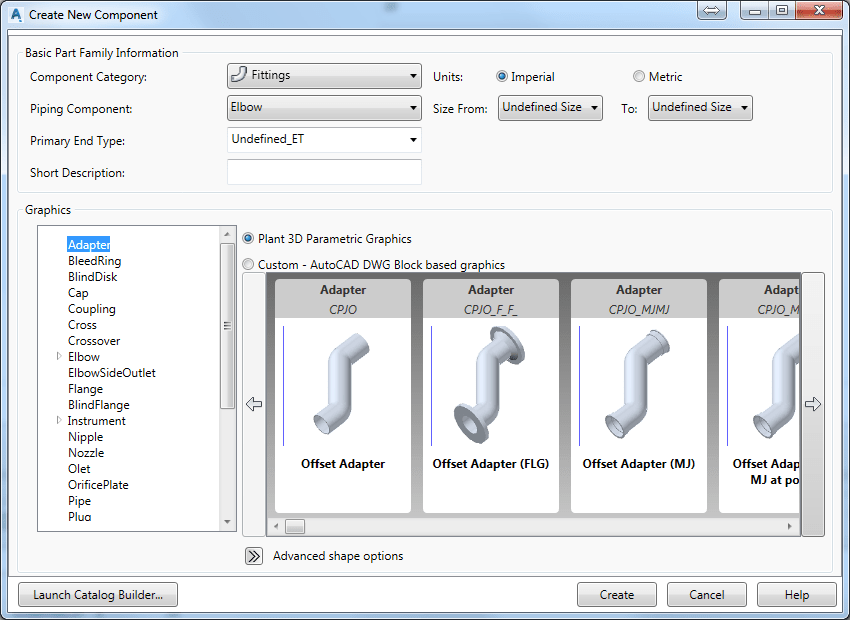Screen dimensions: 850x620
Task: Select the Offset Adapter CPJO thumbnail
Action: [x=343, y=396]
